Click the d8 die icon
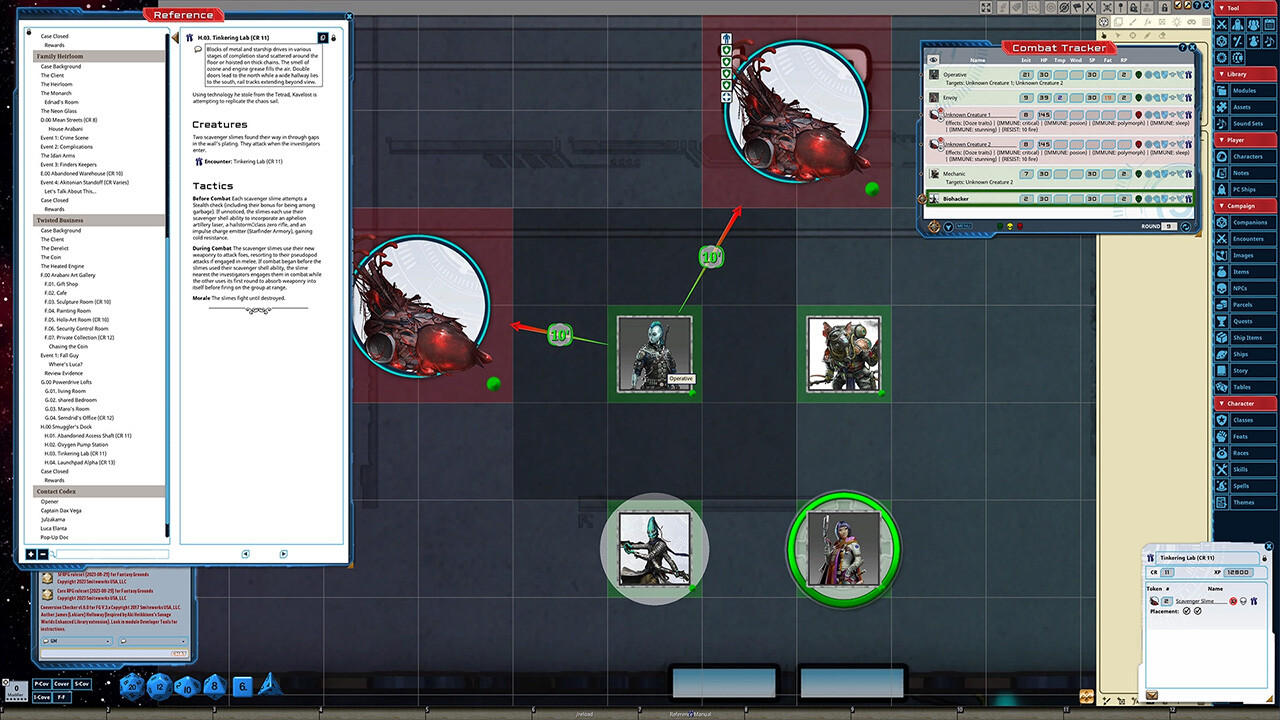The image size is (1280, 720). 214,685
